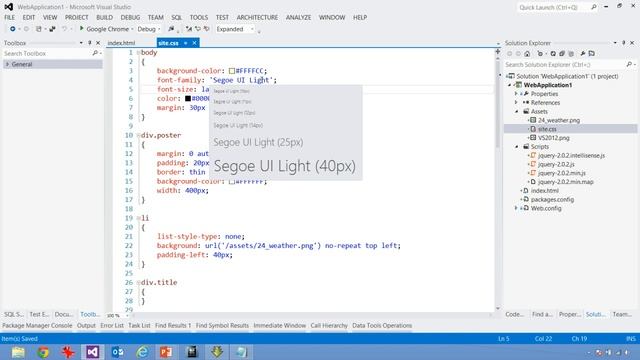Image resolution: width=640 pixels, height=360 pixels.
Task: Open PowerPoint from the taskbar
Action: click(166, 352)
